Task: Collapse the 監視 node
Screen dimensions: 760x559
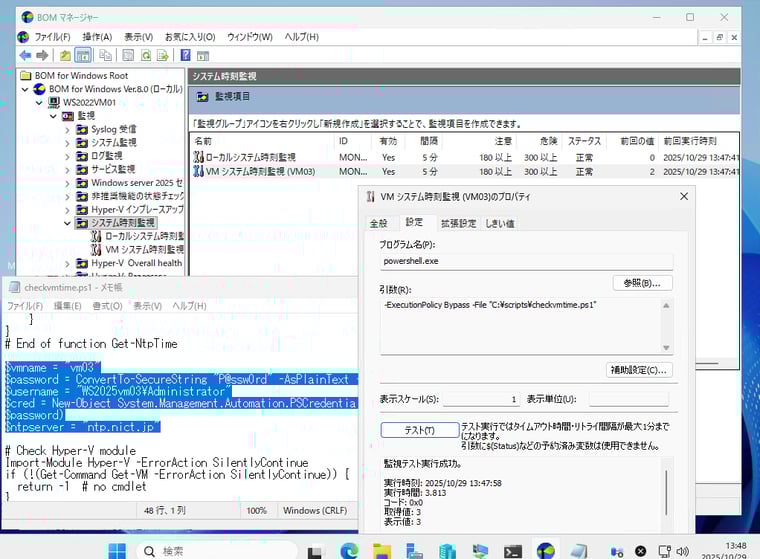Action: tap(53, 116)
